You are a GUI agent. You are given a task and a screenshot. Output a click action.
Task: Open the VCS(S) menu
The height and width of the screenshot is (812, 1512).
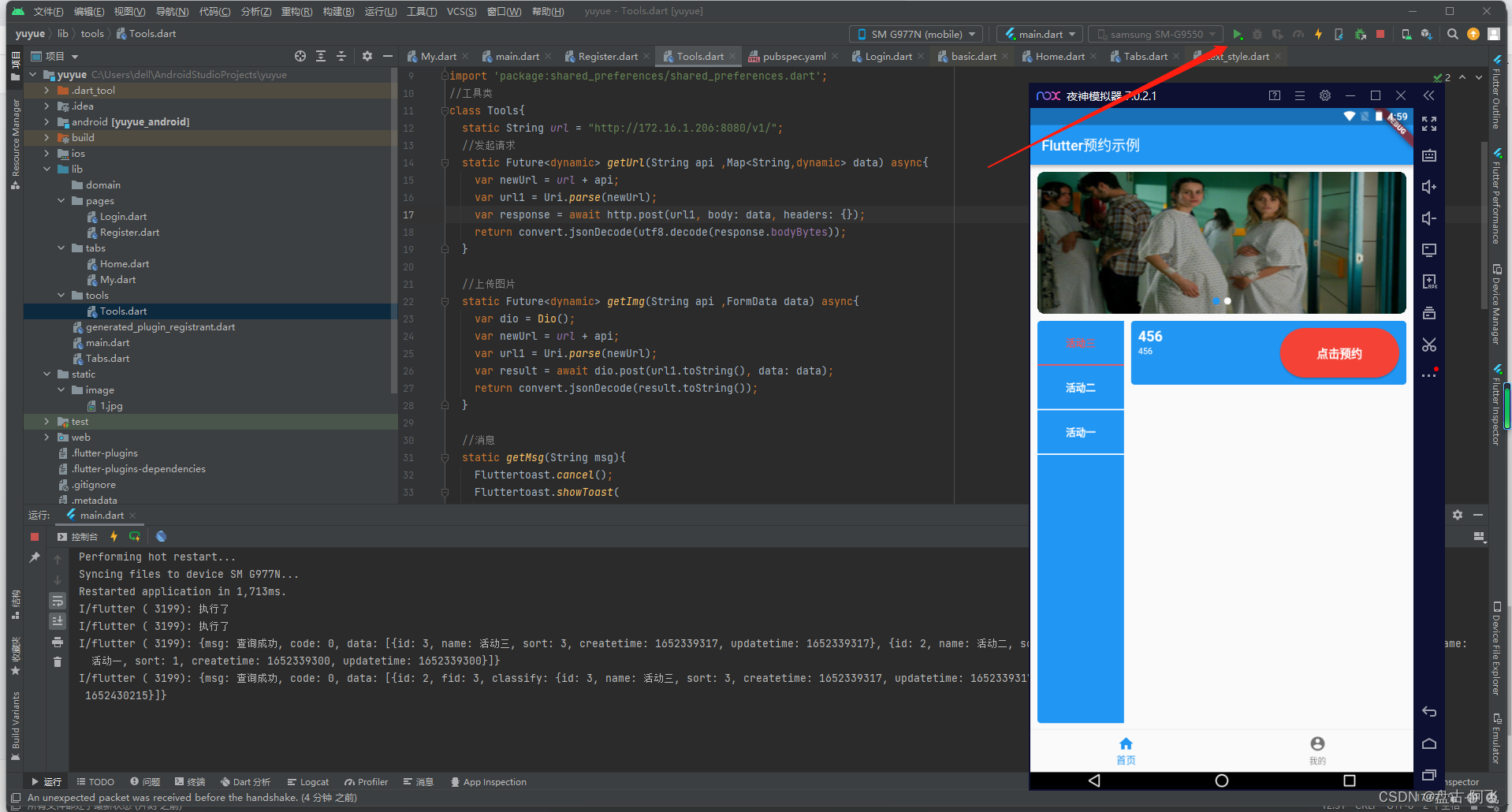coord(461,11)
